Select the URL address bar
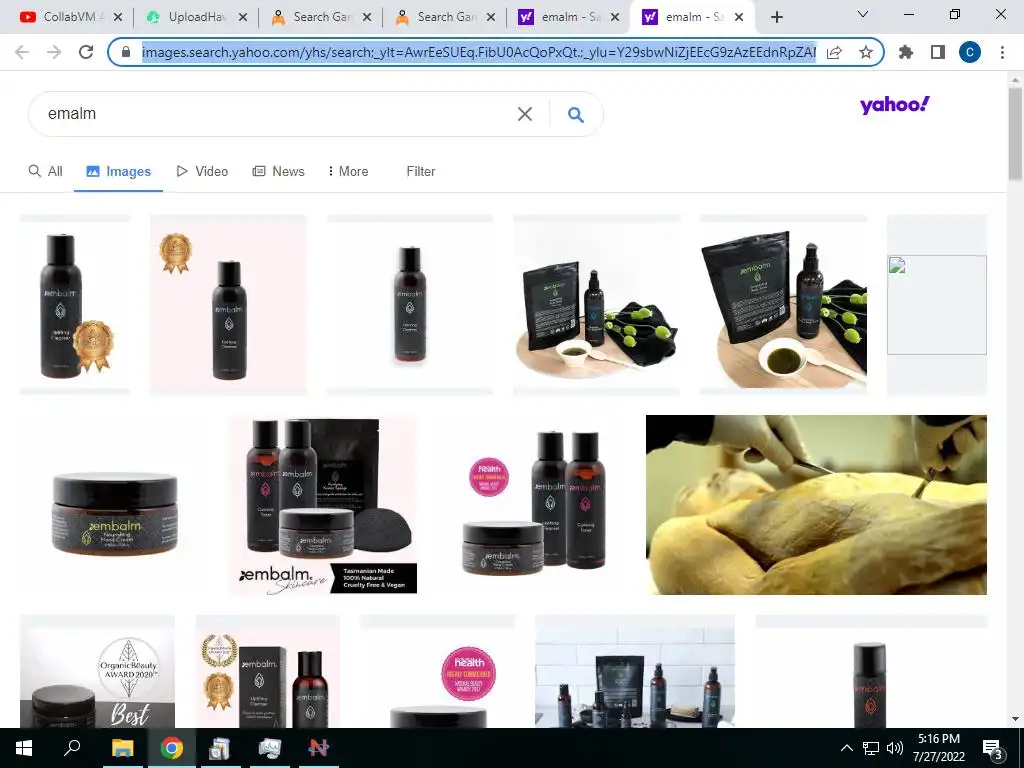The width and height of the screenshot is (1024, 768). [x=479, y=52]
